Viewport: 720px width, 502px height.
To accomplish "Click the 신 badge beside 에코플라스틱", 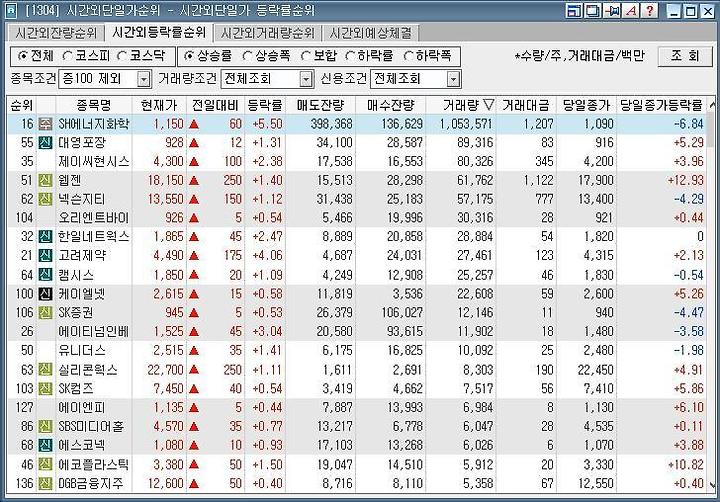I will (45, 464).
